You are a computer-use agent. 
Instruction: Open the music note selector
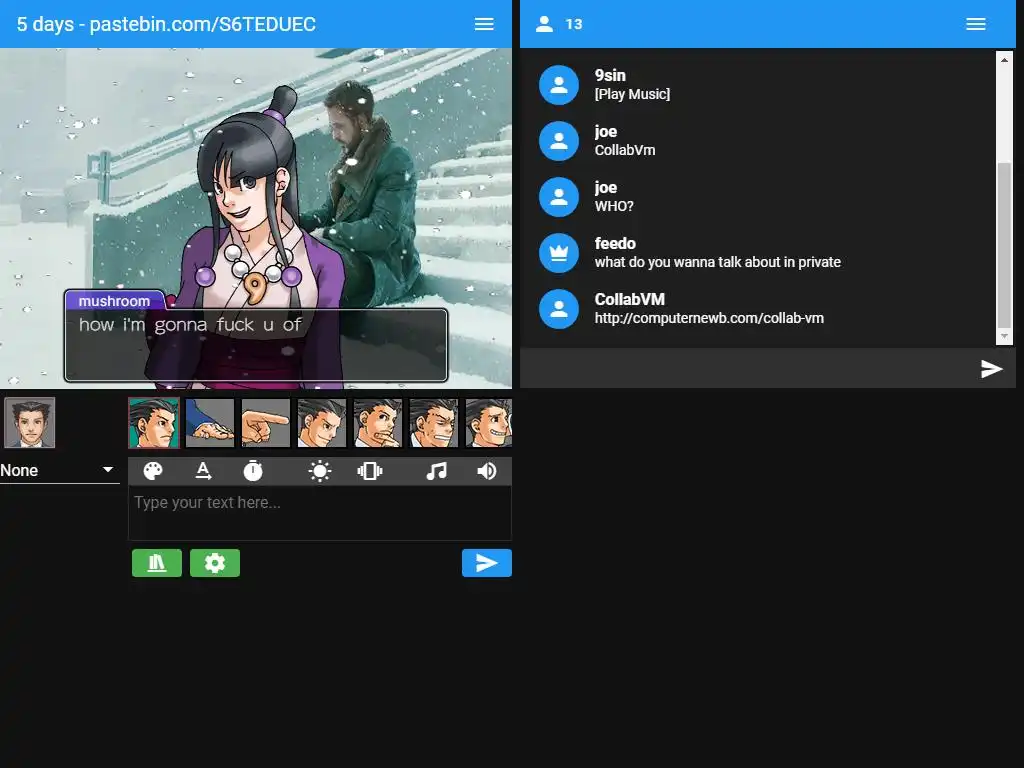[436, 471]
